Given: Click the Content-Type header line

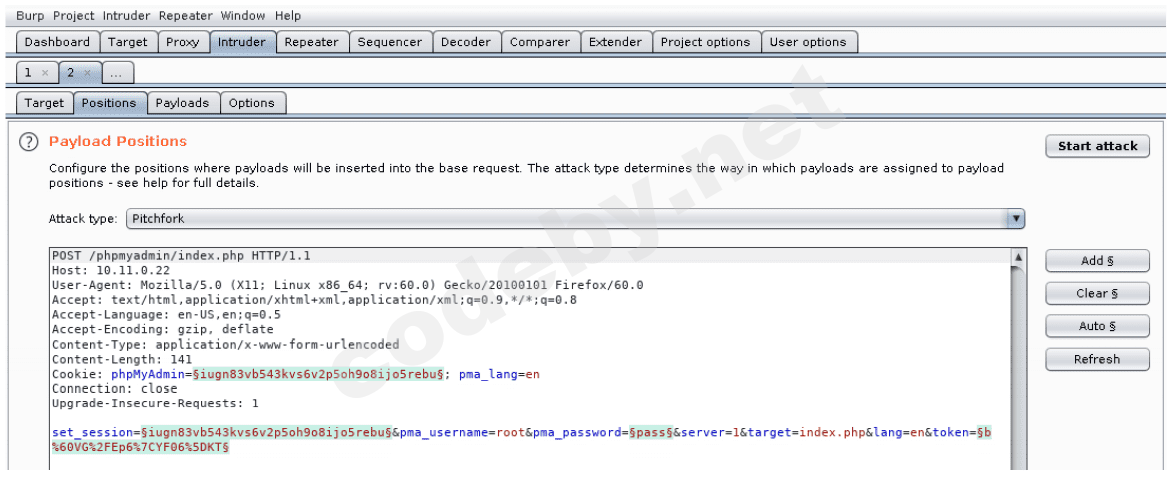Looking at the screenshot, I should (225, 344).
